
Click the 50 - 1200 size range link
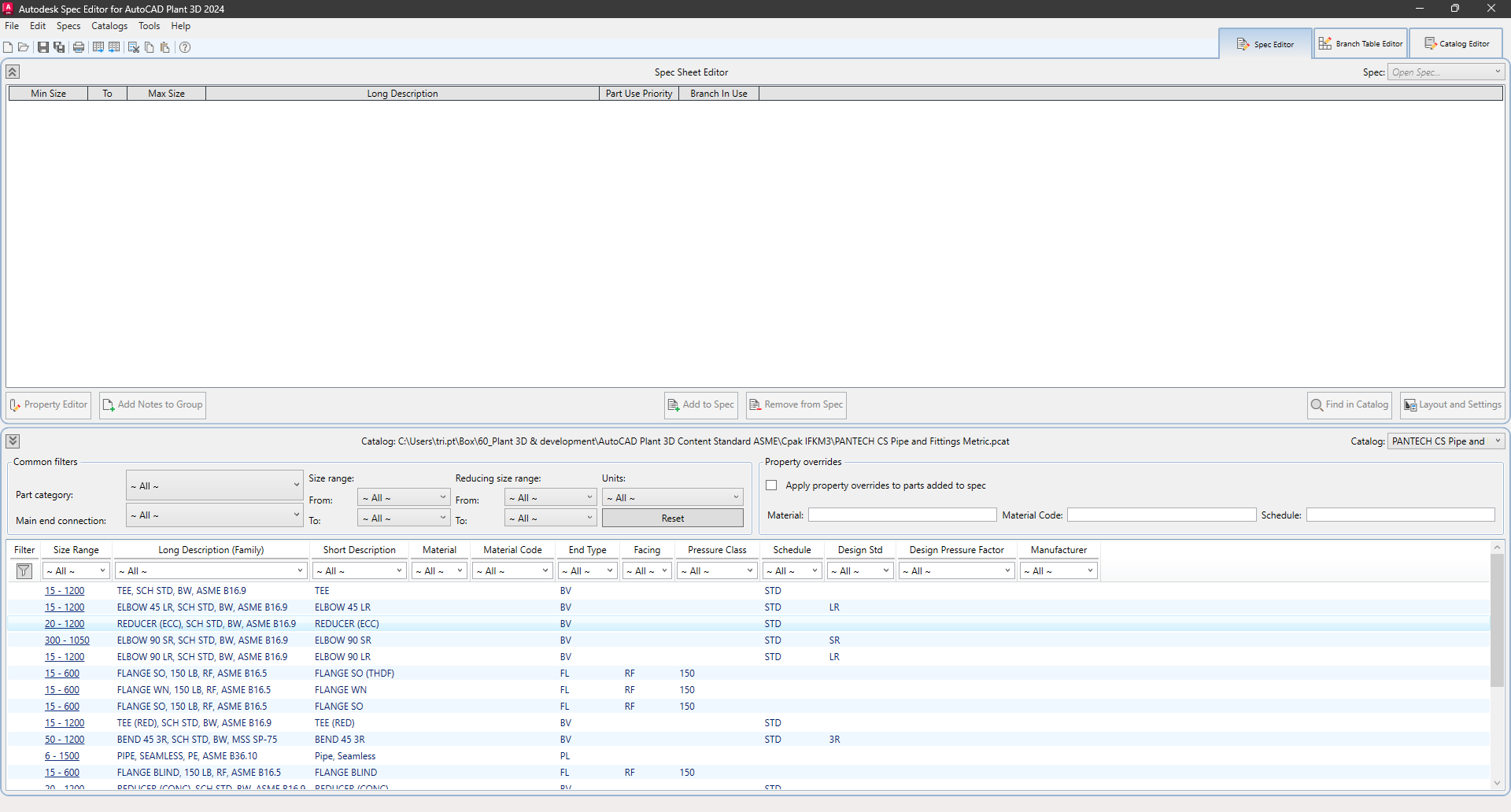tap(65, 740)
